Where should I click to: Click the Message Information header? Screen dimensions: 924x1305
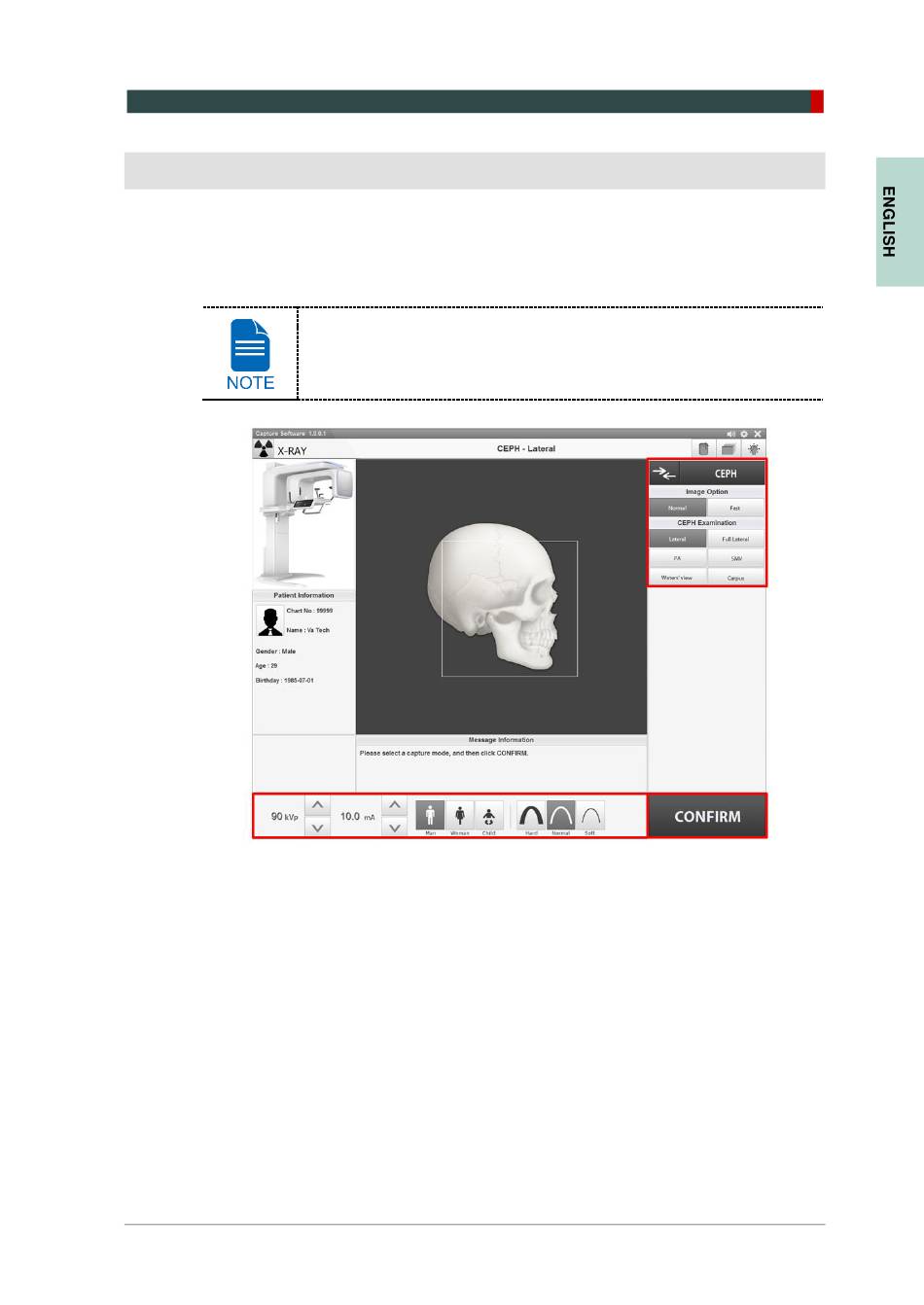click(501, 740)
